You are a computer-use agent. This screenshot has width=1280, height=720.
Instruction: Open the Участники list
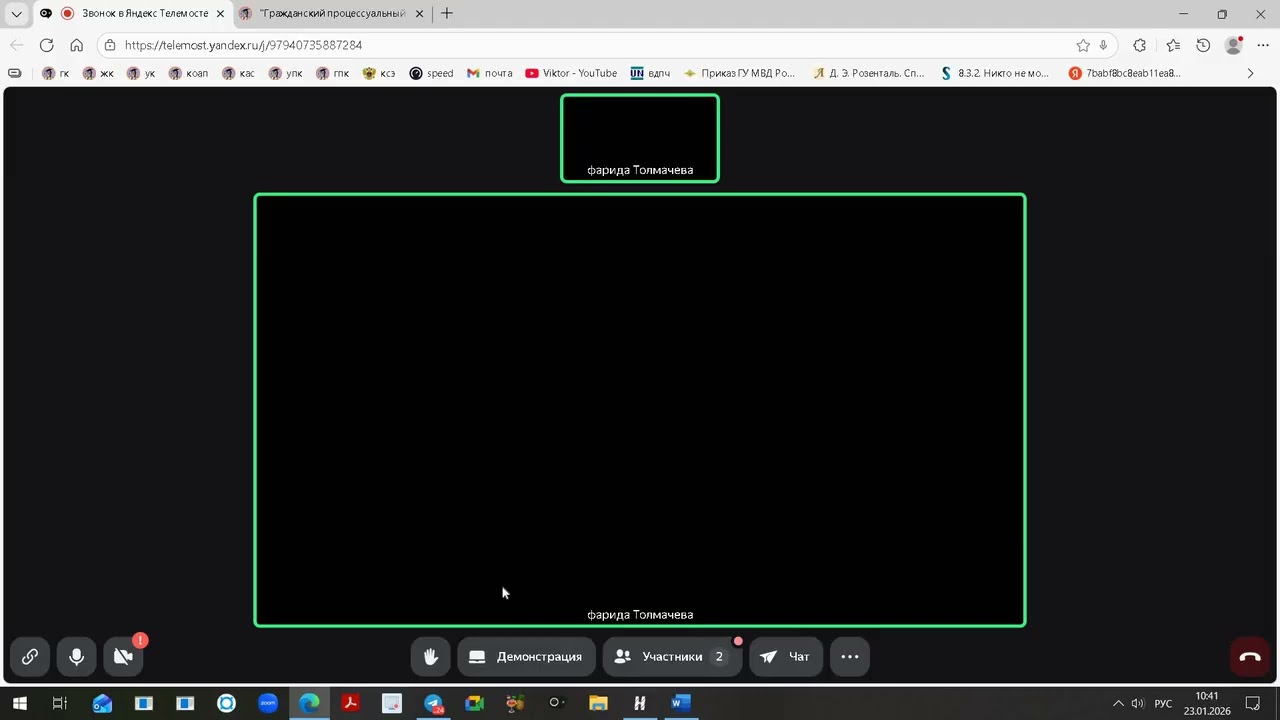[x=671, y=657]
